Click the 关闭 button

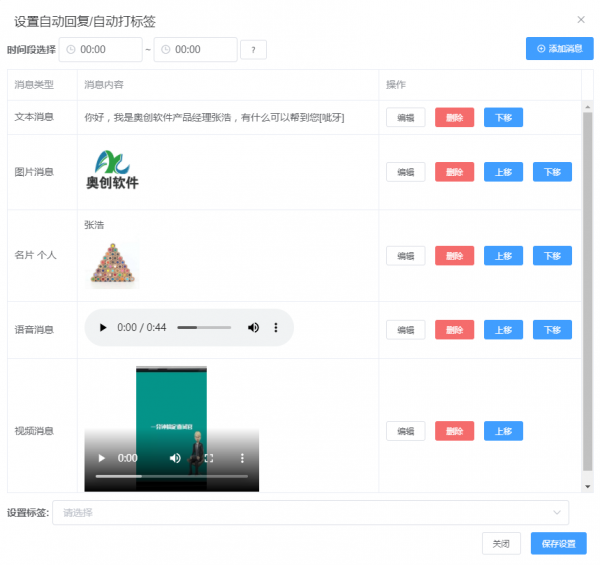(x=501, y=544)
